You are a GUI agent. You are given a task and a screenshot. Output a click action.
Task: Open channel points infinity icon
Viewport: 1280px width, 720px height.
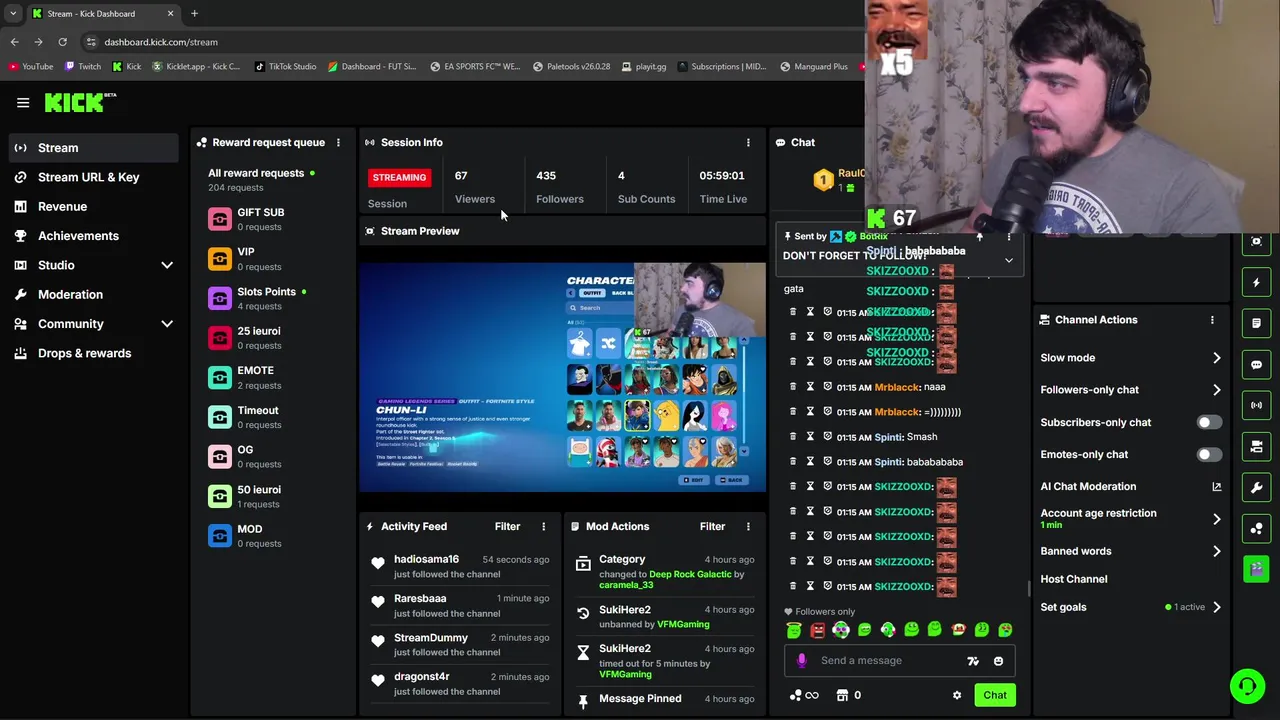pos(804,695)
